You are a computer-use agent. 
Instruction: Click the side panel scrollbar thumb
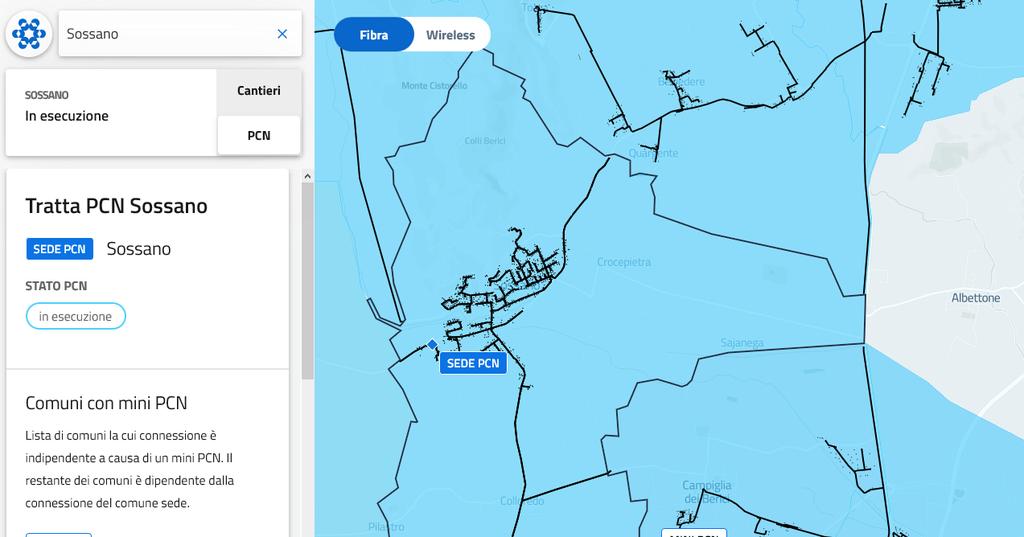point(308,280)
